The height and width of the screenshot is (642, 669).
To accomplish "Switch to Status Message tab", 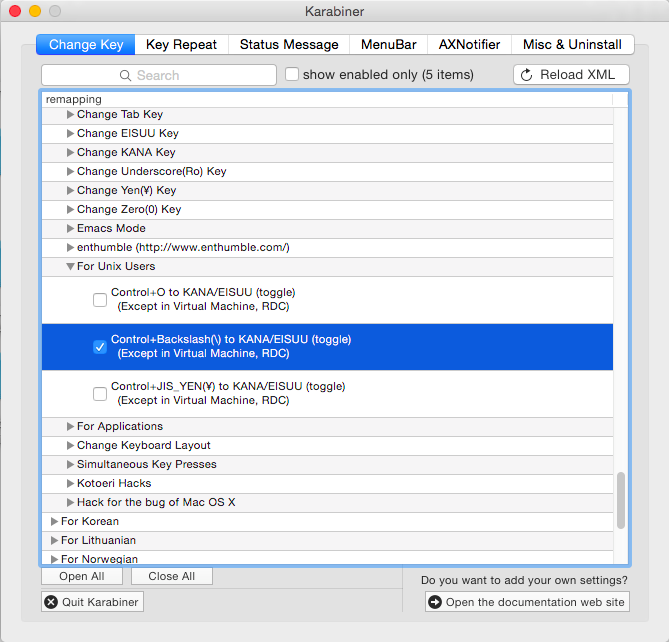I will (289, 44).
